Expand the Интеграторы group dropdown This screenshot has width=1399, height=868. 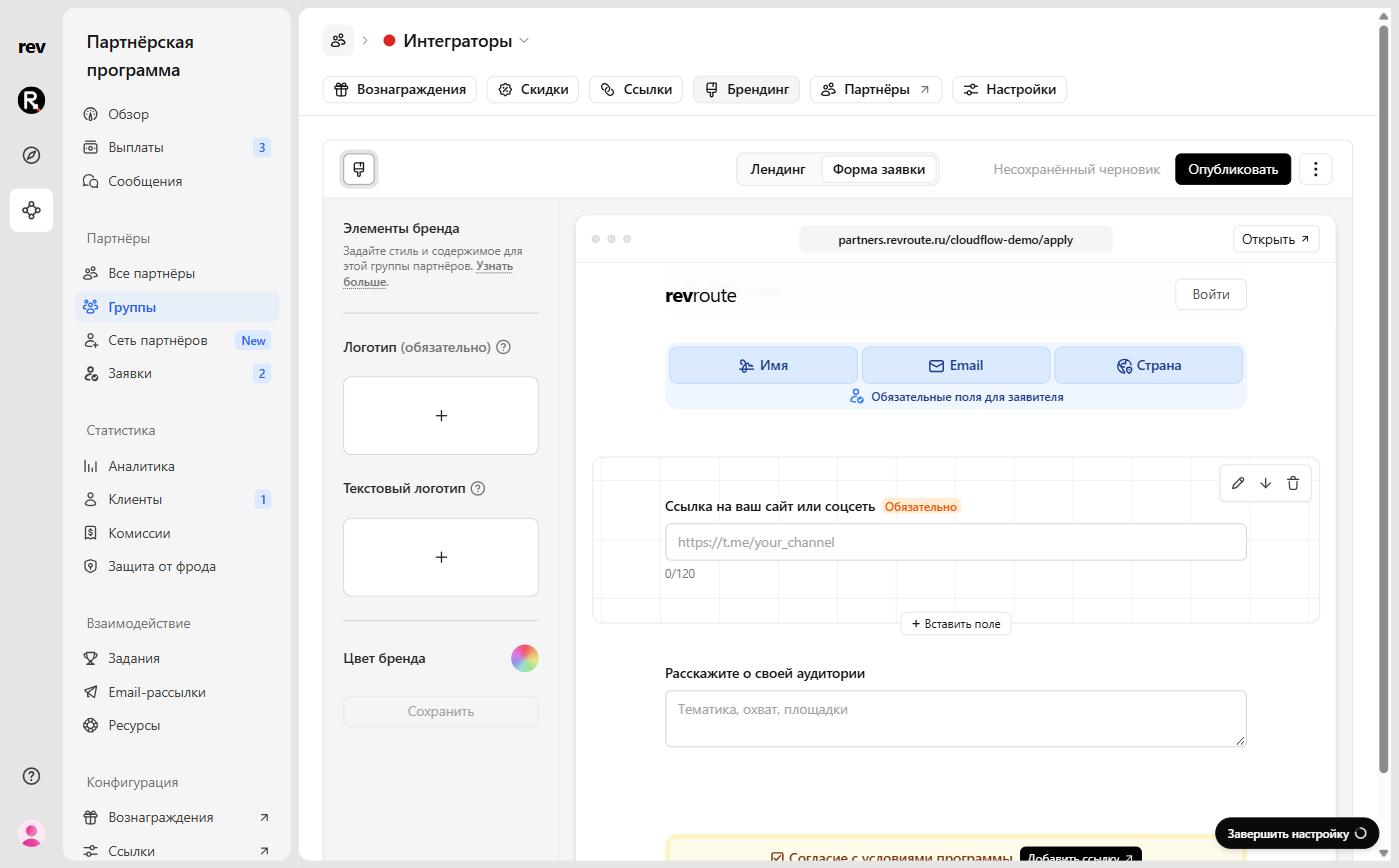coord(457,41)
